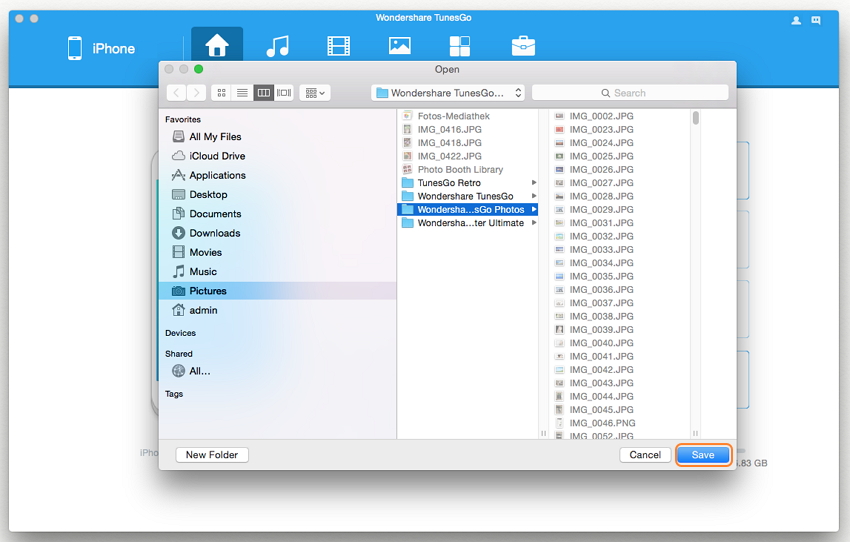Click the feedback chat icon in title bar

coord(816,19)
